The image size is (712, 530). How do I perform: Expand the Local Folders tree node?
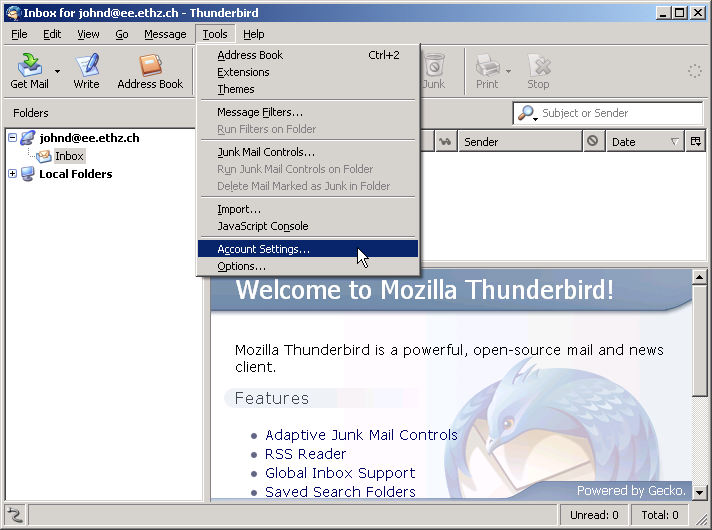tap(13, 173)
